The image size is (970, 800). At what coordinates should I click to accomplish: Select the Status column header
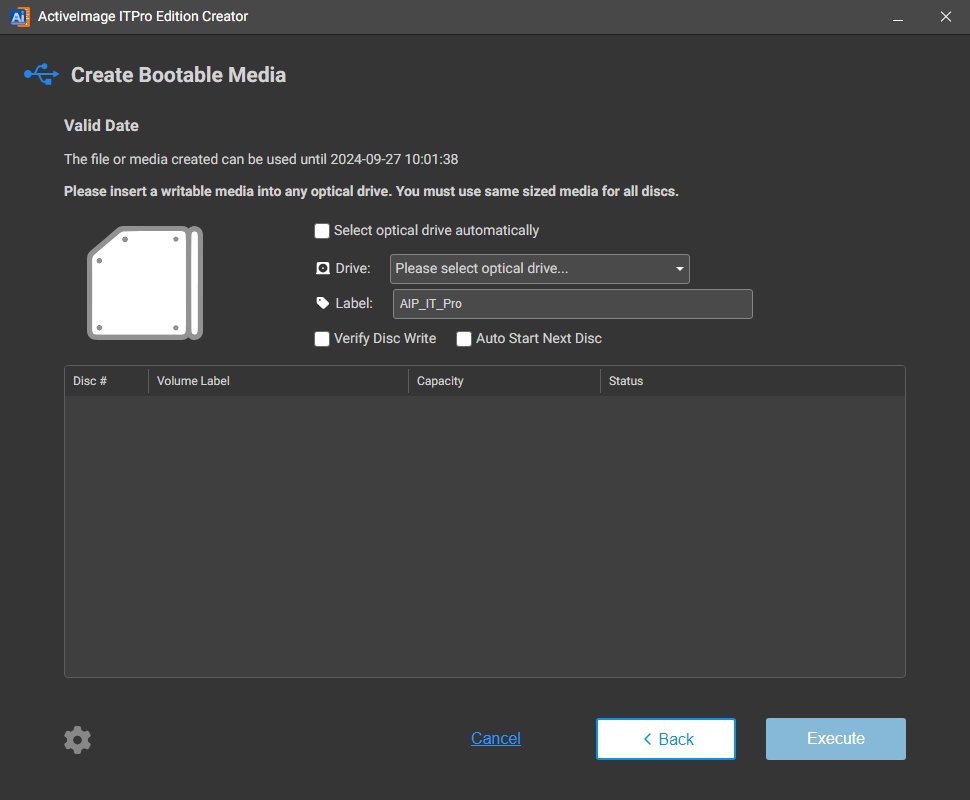(x=752, y=381)
